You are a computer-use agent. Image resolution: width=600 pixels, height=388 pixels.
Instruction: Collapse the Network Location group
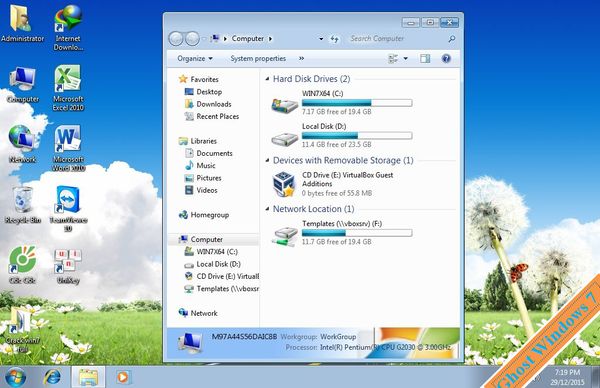tap(267, 209)
